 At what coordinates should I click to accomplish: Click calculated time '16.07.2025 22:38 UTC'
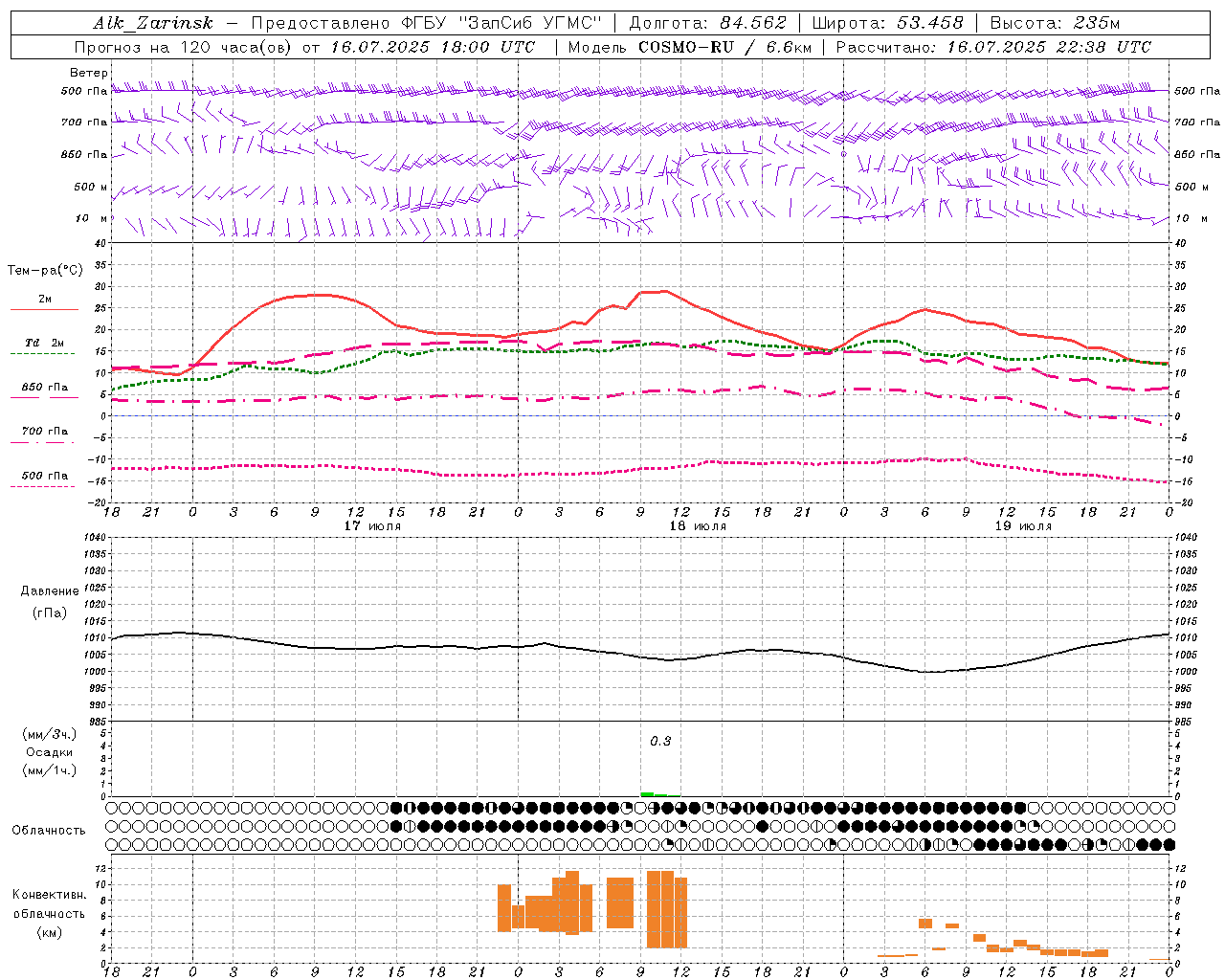(x=1049, y=47)
